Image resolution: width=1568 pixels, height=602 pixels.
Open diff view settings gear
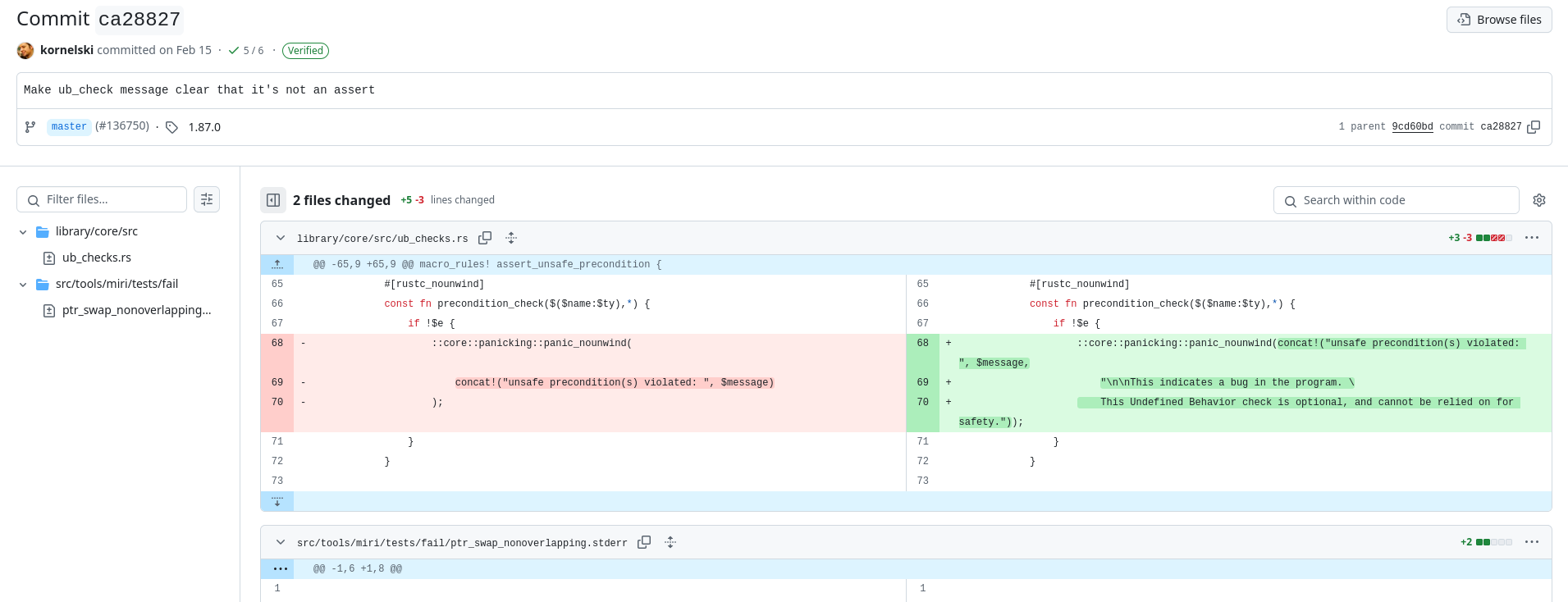click(1539, 200)
